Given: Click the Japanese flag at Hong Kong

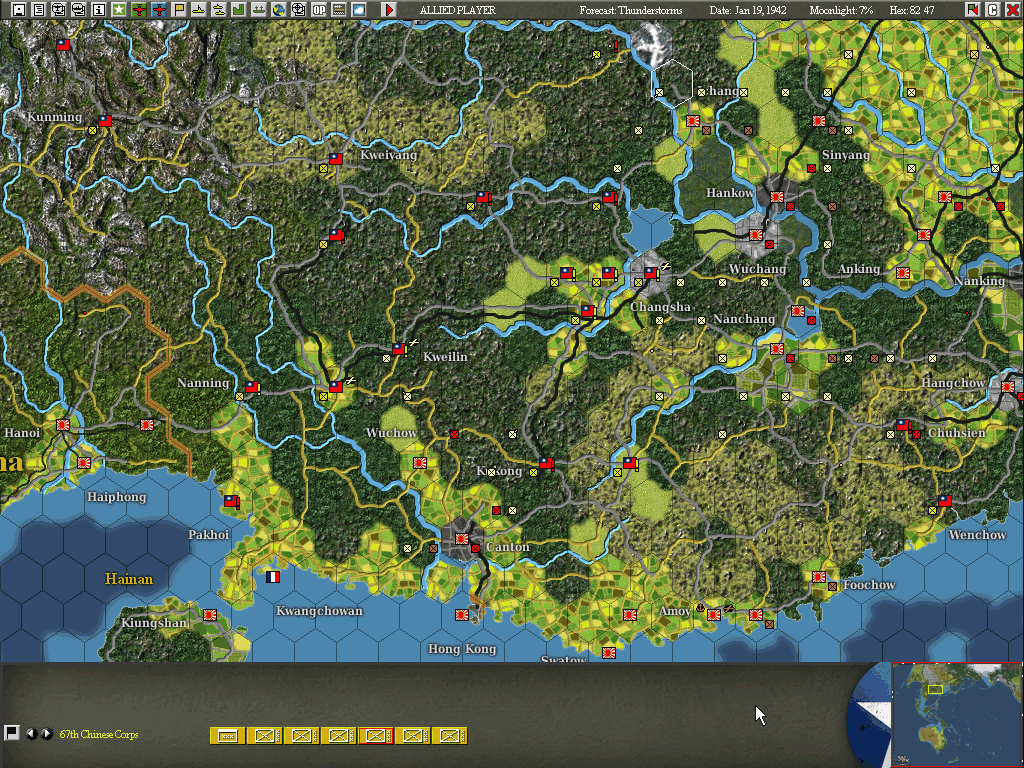Looking at the screenshot, I should click(462, 615).
